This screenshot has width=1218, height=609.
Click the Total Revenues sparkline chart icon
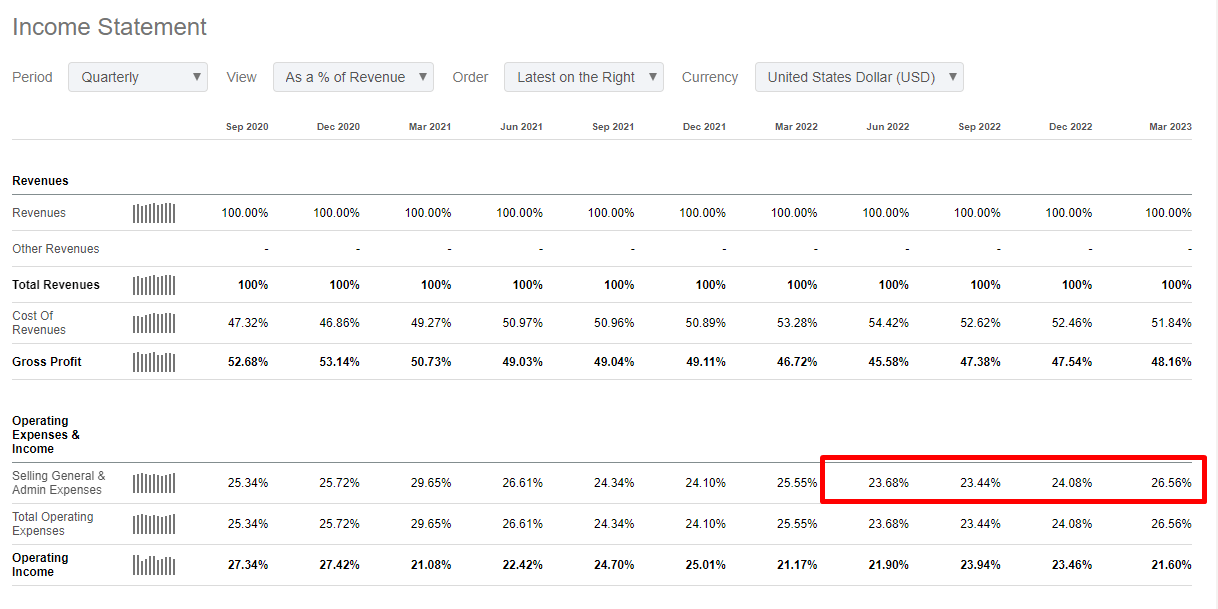click(154, 285)
